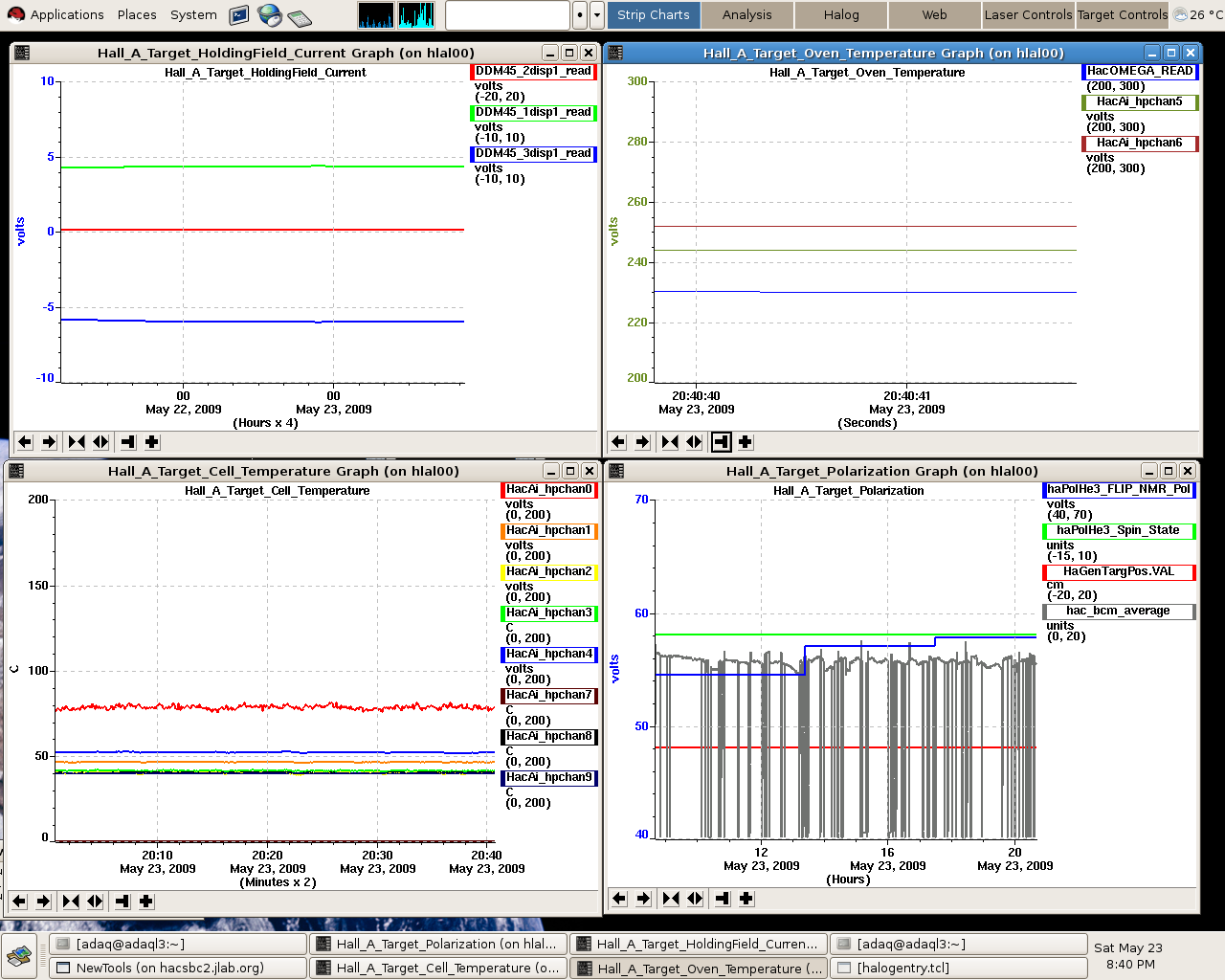Pan left in Polarization graph toolbar

pos(619,899)
